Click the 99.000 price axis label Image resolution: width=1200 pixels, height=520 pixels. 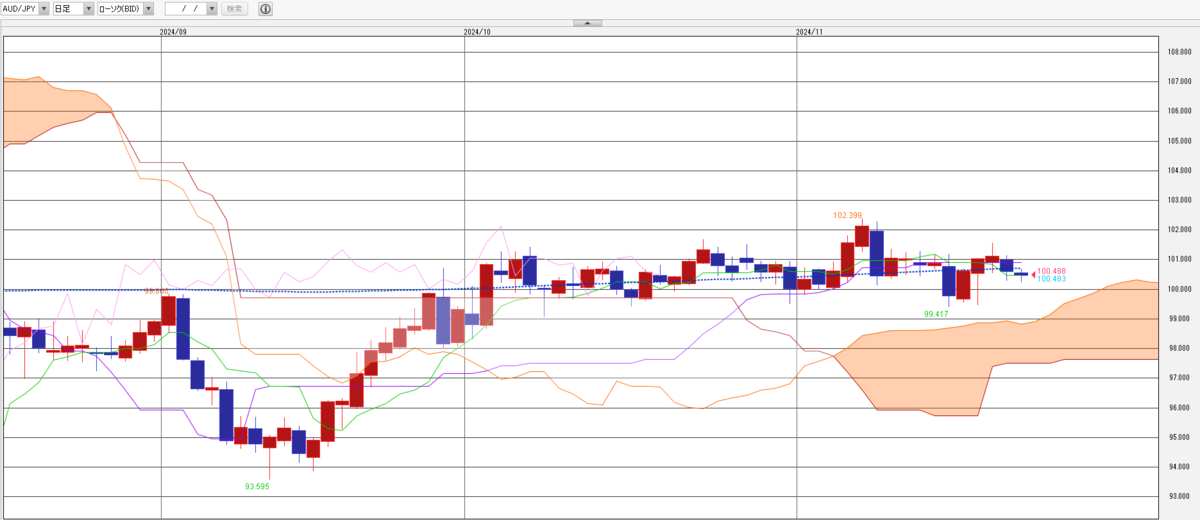pos(1181,319)
